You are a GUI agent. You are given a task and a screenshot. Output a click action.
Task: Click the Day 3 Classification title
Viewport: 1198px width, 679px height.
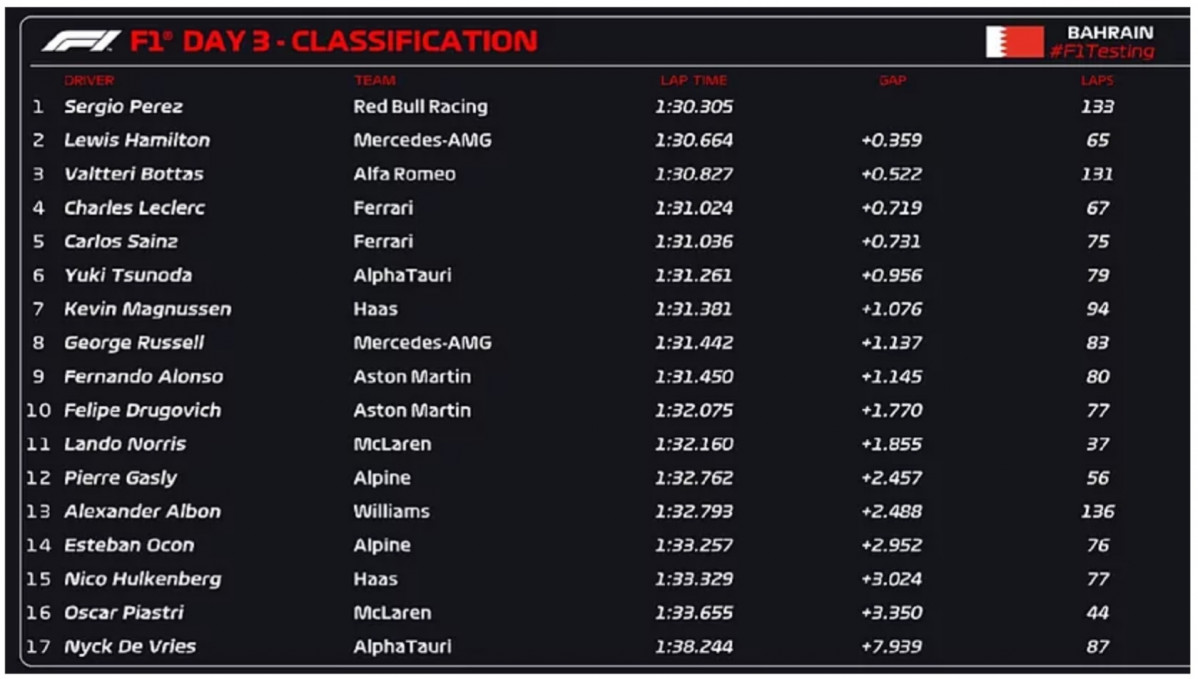334,41
